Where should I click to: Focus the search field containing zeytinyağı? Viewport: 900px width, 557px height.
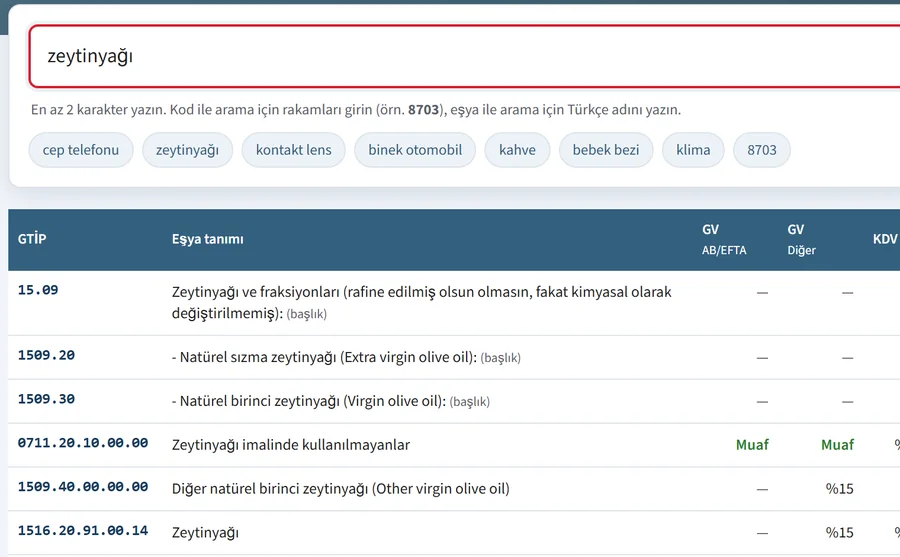coord(465,56)
